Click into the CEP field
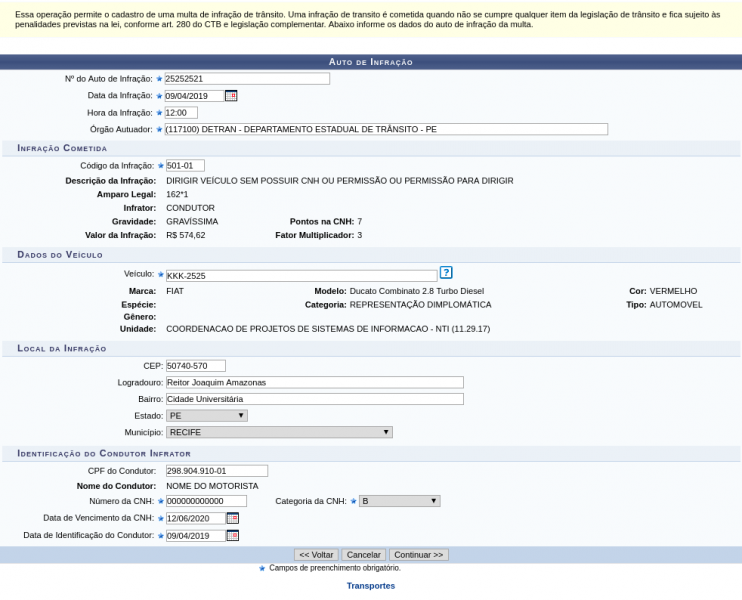 [x=195, y=365]
